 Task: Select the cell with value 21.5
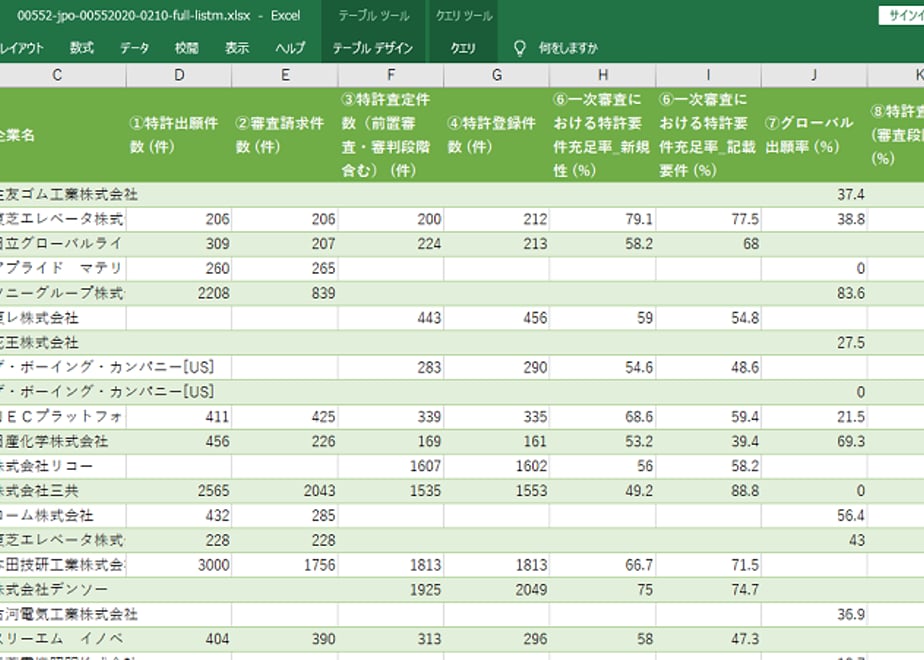814,417
